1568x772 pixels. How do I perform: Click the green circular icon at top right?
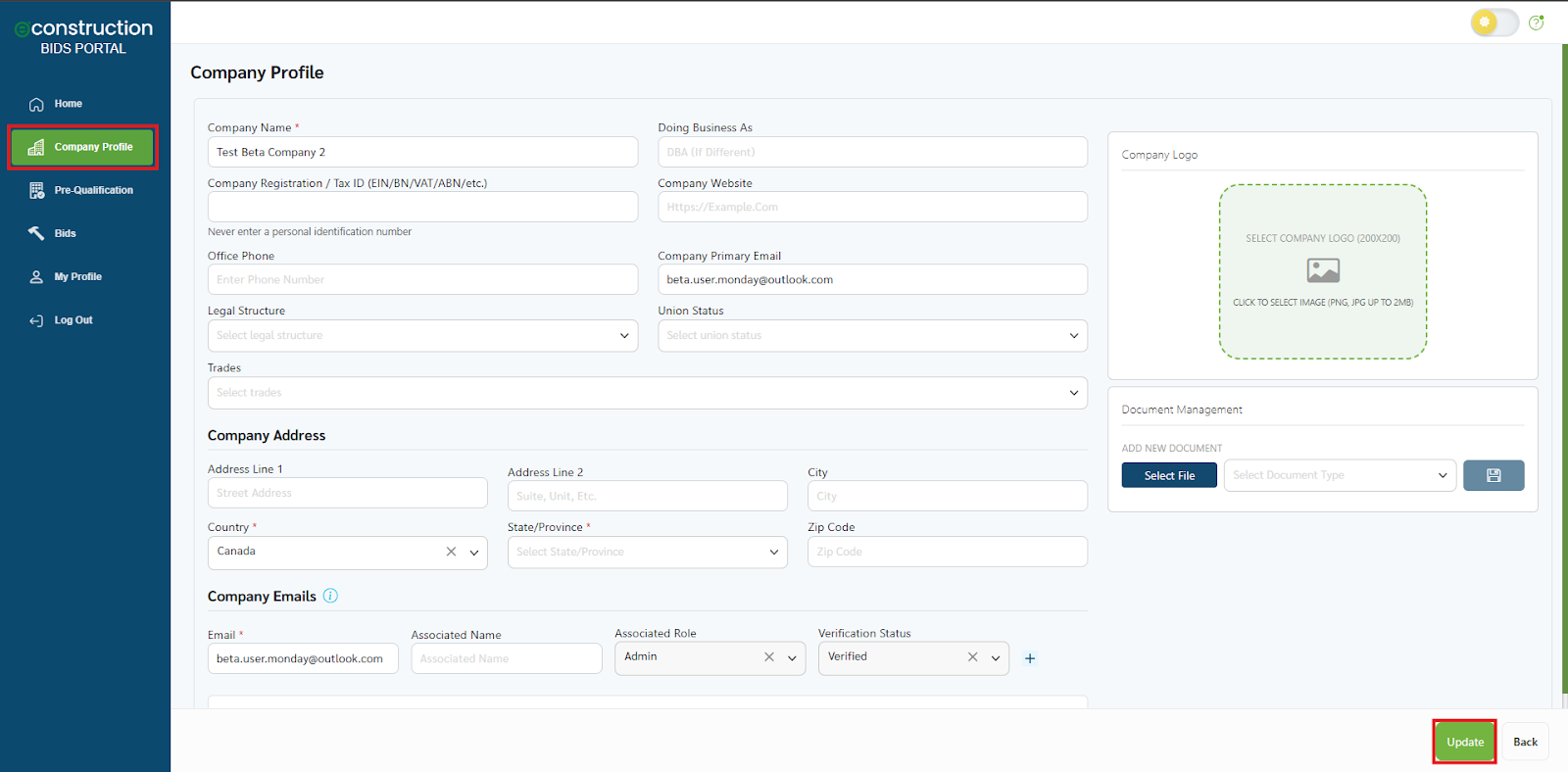tap(1536, 23)
